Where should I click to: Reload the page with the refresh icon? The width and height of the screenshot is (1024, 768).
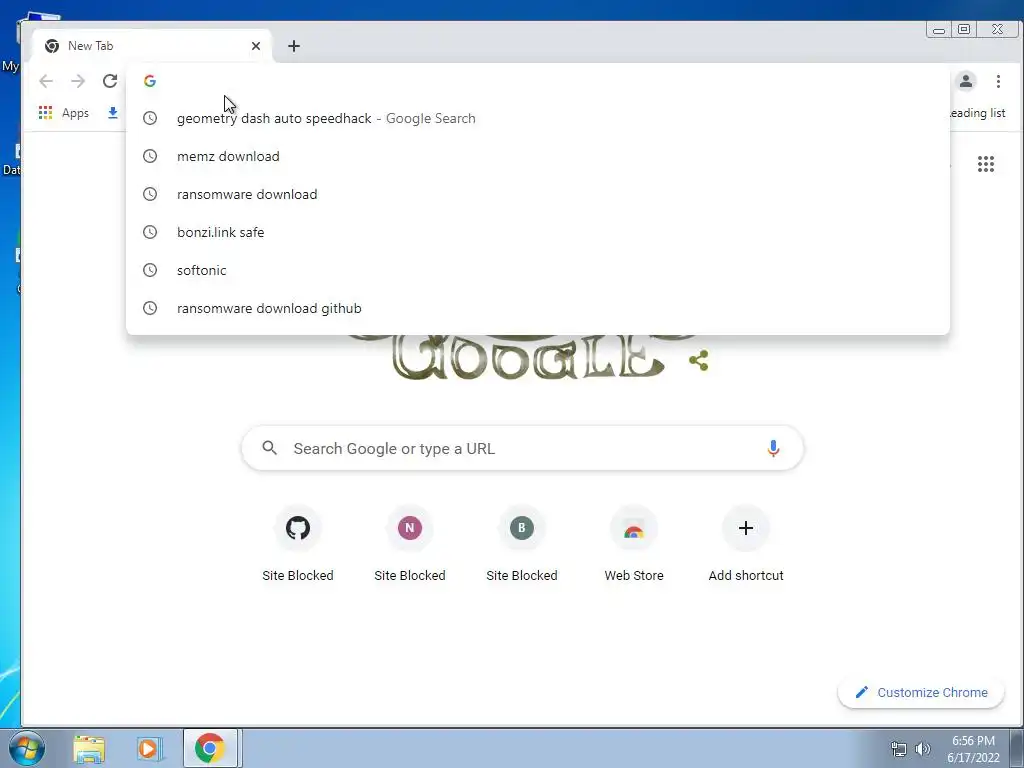coord(110,81)
